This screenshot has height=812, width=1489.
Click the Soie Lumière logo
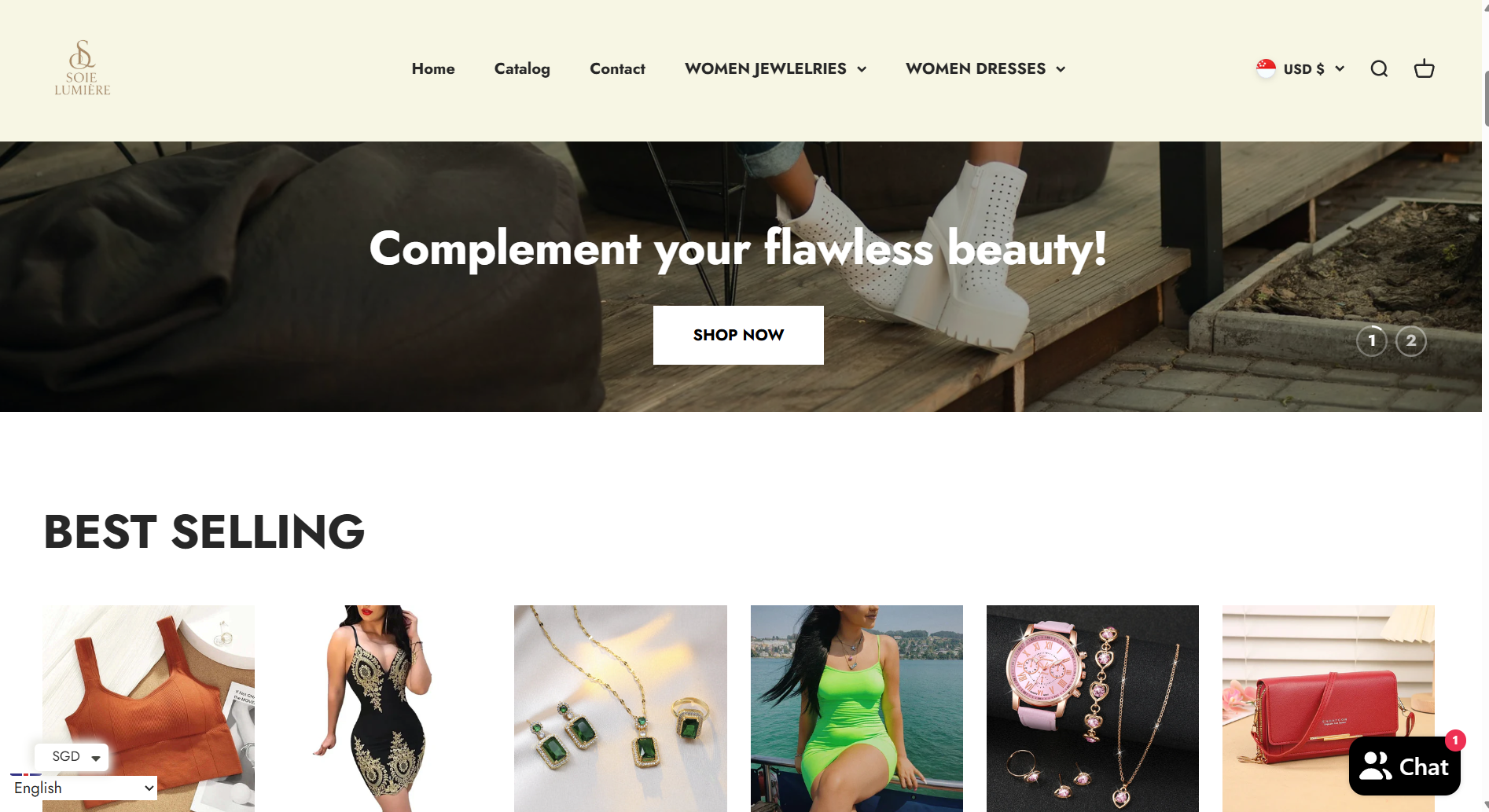coord(83,68)
